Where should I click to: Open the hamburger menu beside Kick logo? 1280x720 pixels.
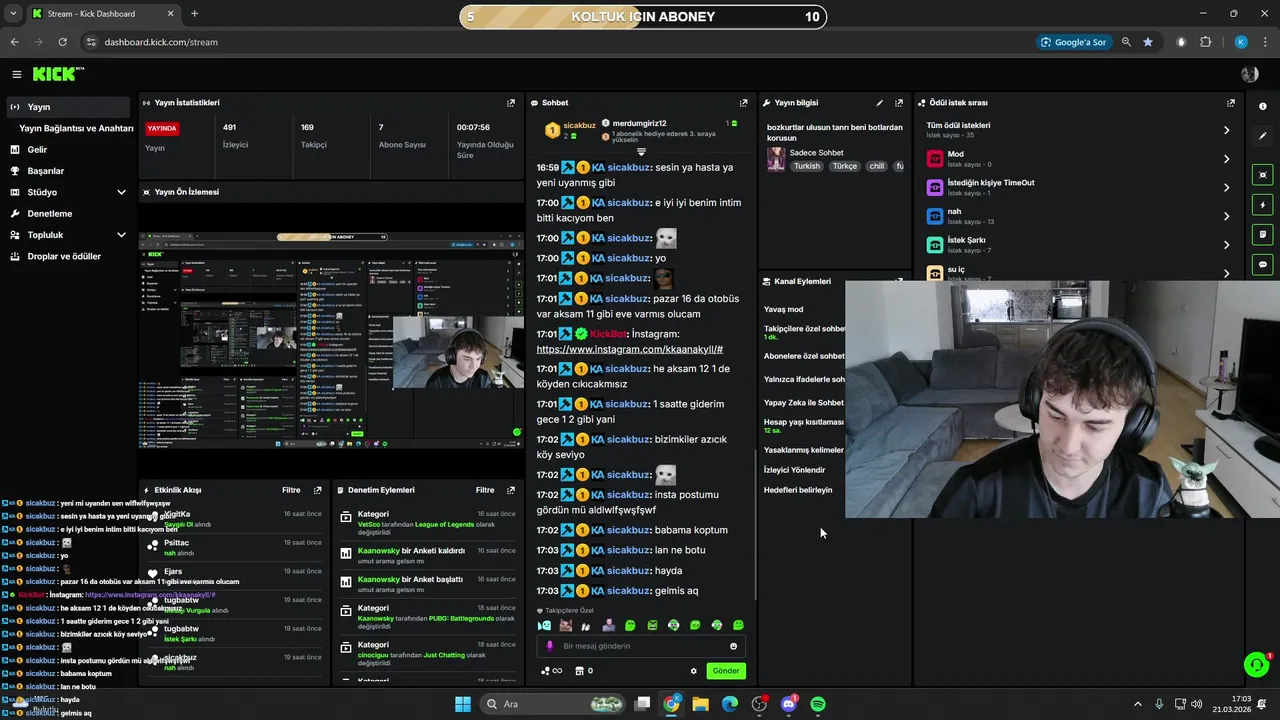click(x=16, y=74)
